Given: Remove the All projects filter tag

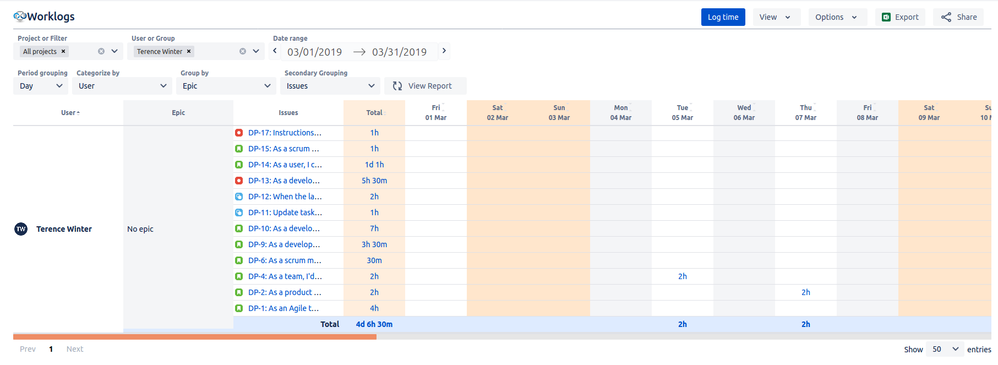Looking at the screenshot, I should (x=64, y=52).
